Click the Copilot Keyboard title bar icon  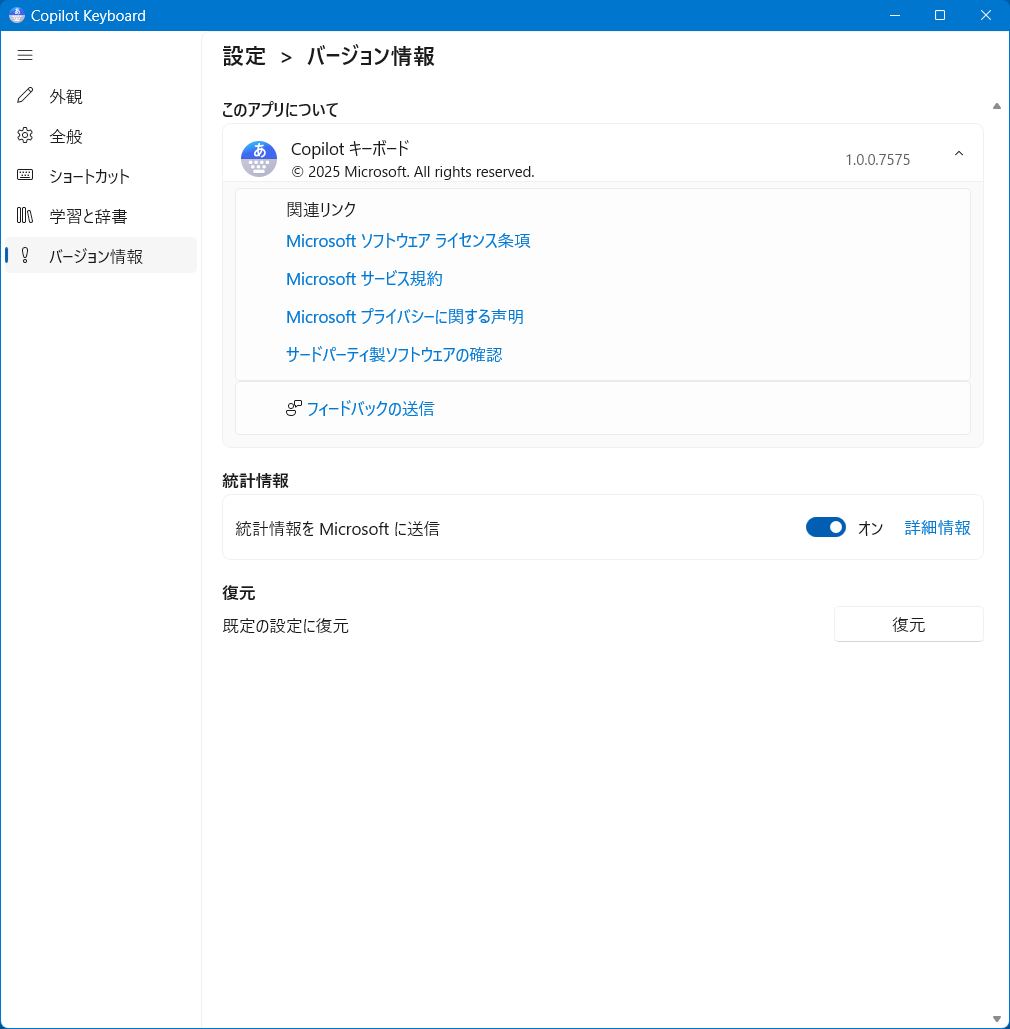coord(16,15)
